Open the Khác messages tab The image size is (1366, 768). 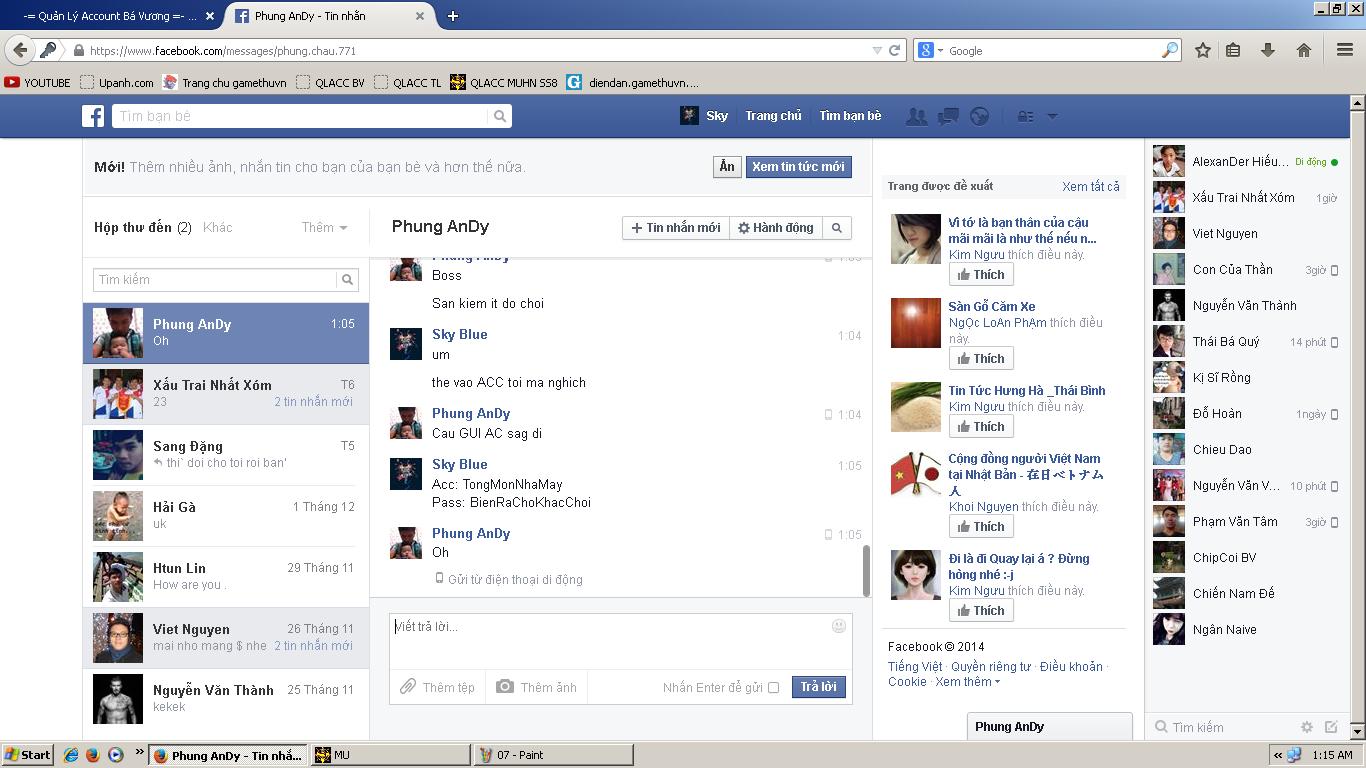click(217, 227)
